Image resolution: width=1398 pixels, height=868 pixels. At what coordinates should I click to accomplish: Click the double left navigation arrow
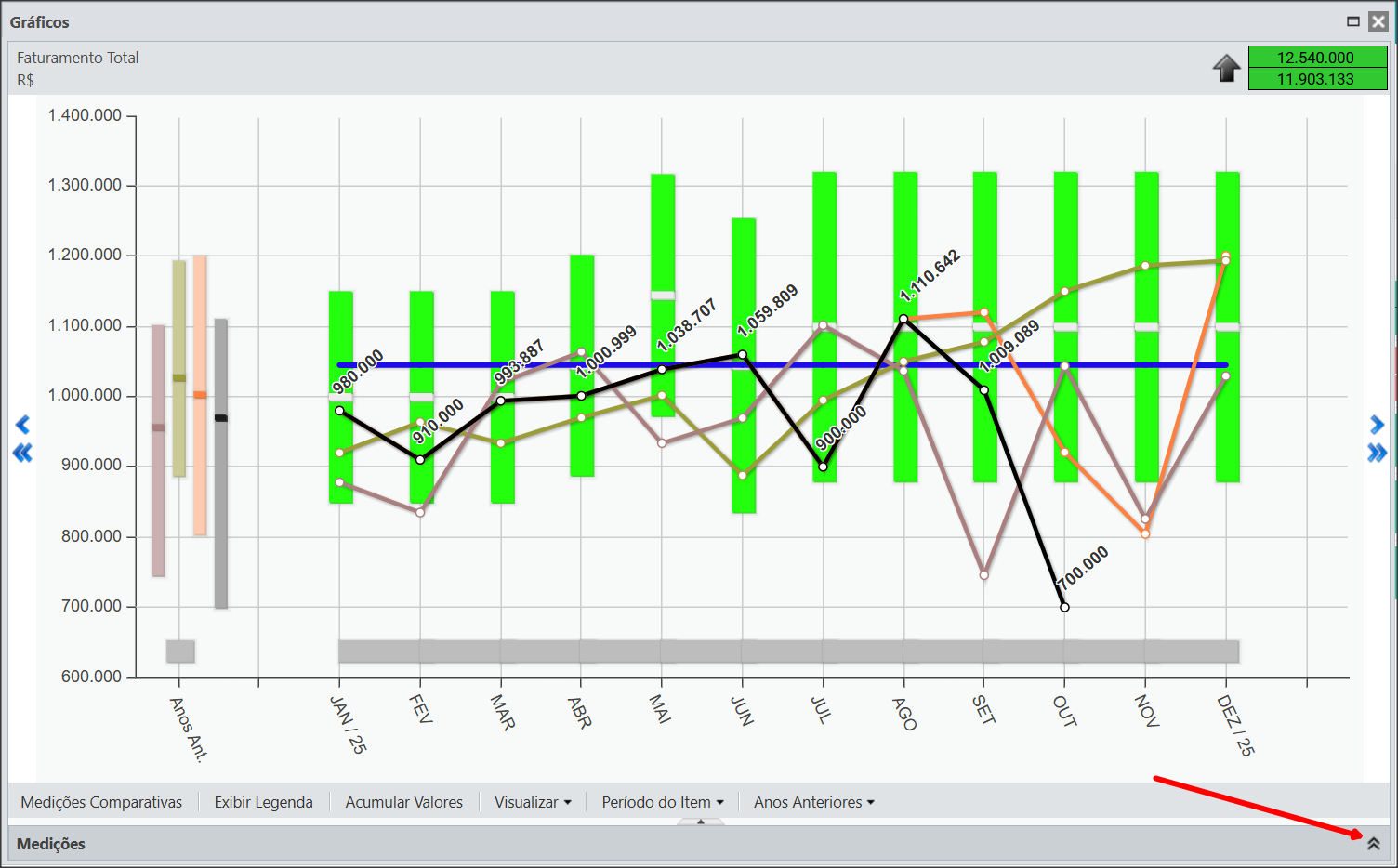pos(22,453)
